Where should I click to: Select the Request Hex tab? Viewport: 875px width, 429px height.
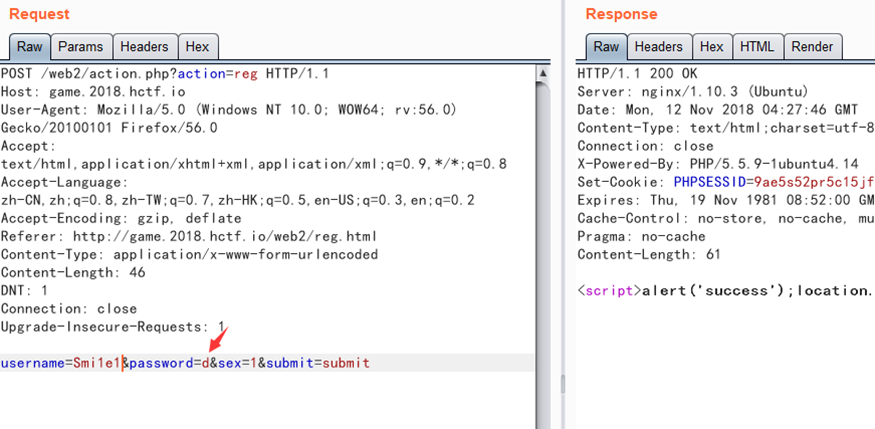[197, 47]
